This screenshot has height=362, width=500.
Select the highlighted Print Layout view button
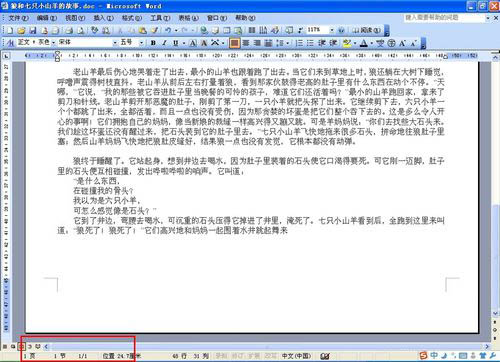[21, 347]
